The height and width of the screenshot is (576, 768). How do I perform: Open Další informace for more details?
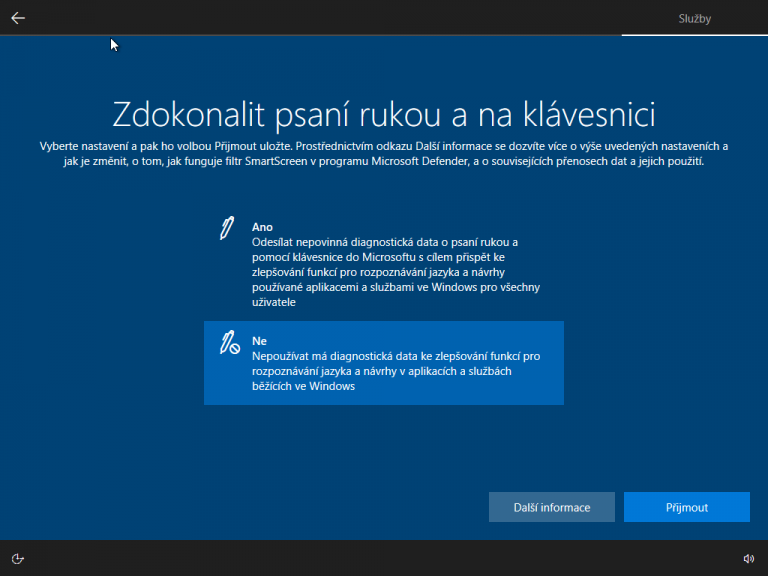point(552,507)
